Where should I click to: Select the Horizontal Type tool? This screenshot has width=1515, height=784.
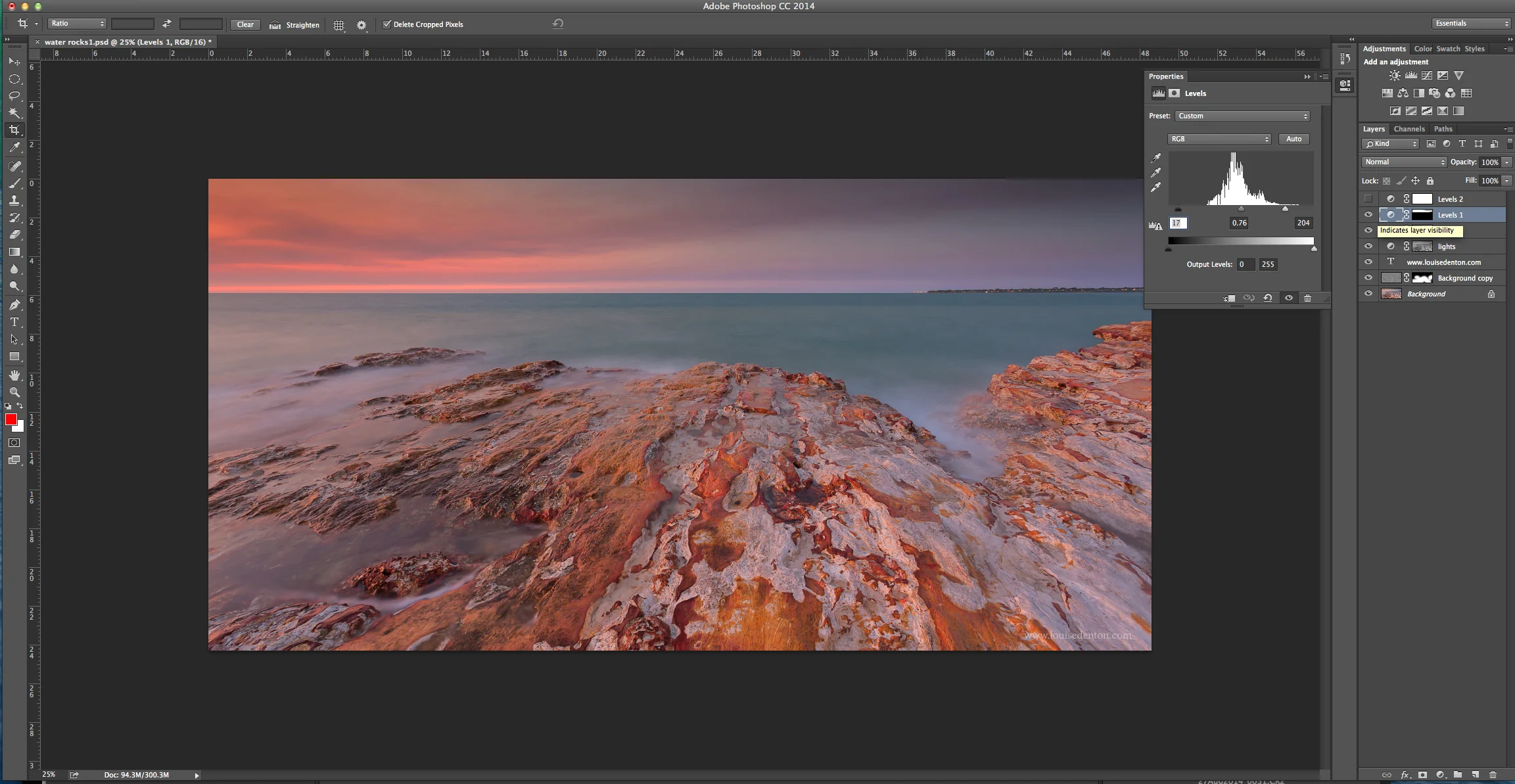[14, 322]
